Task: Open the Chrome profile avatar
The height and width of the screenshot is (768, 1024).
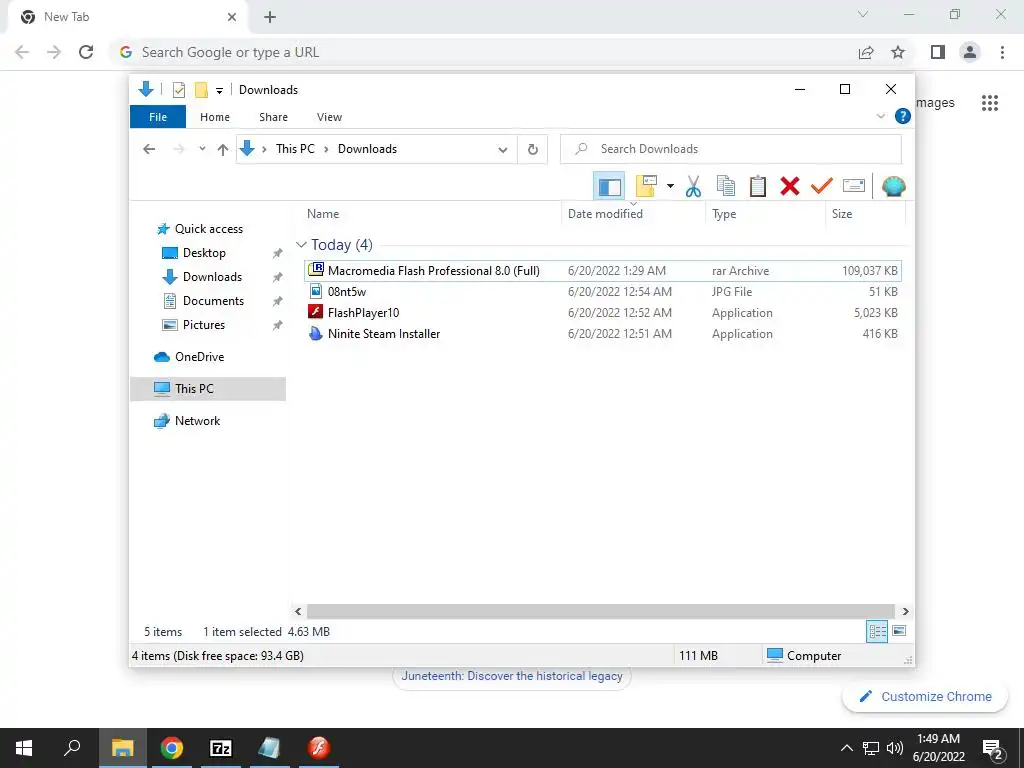Action: (x=970, y=52)
